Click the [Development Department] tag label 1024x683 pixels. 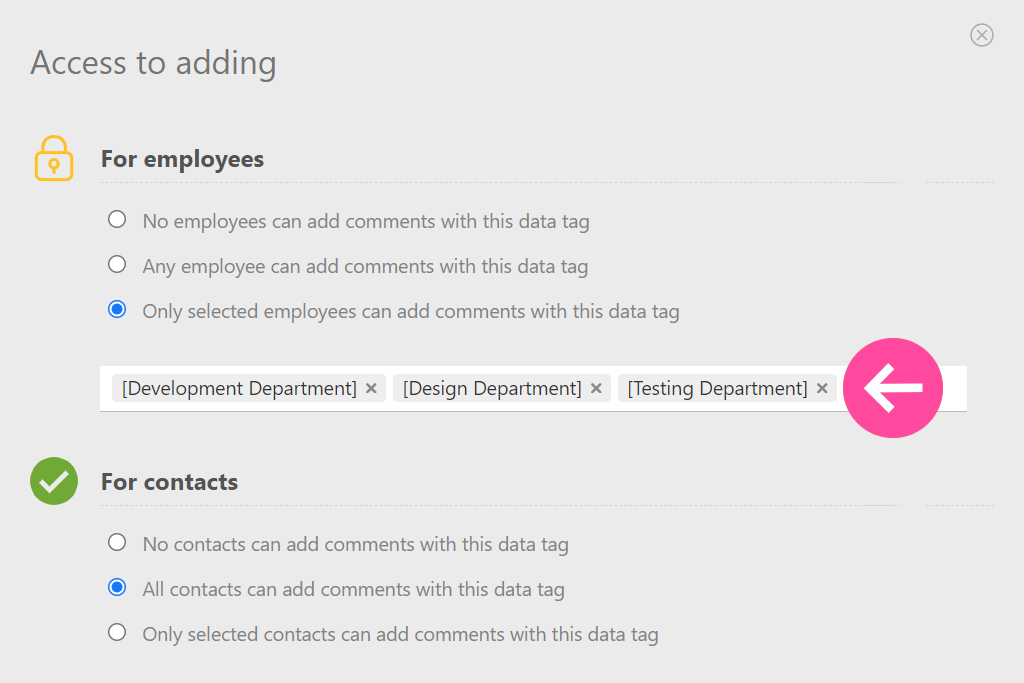tap(239, 389)
